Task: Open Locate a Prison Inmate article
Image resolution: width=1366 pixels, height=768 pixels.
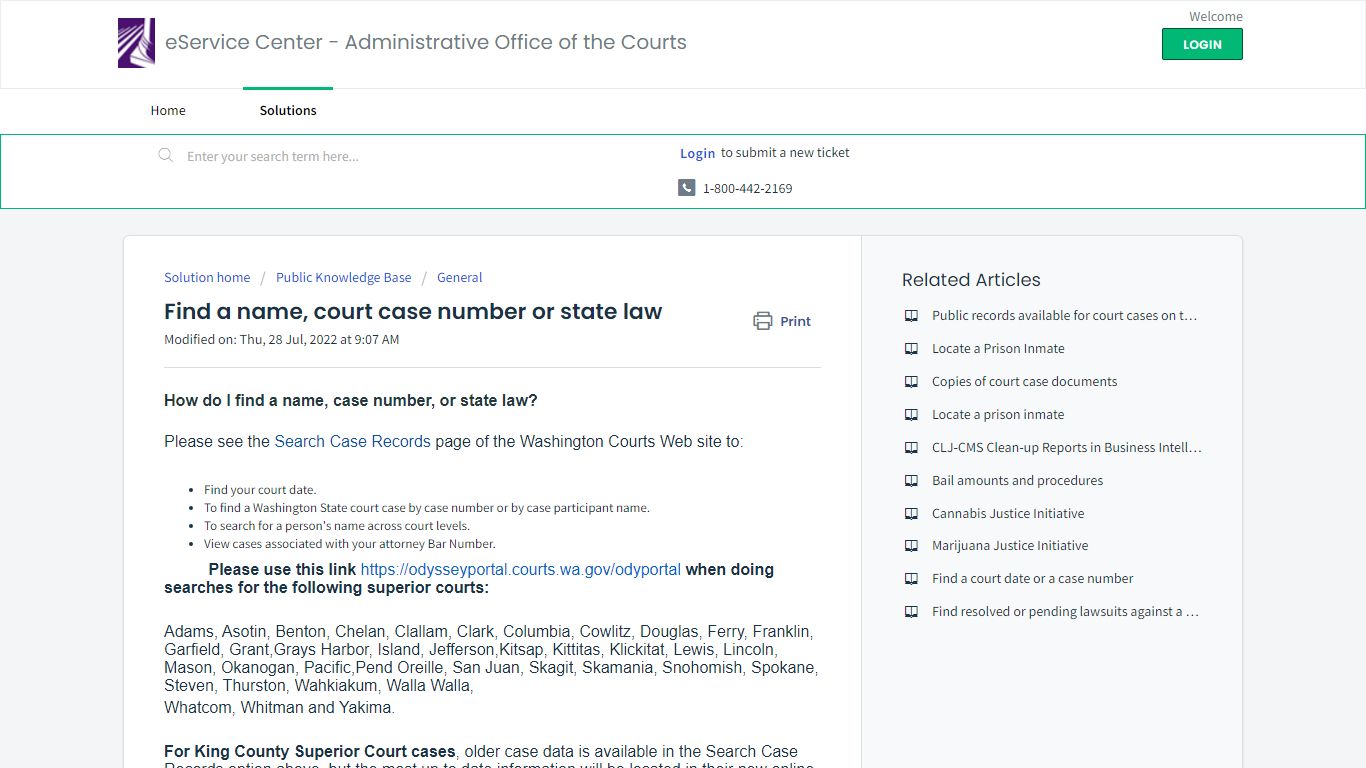Action: [998, 348]
